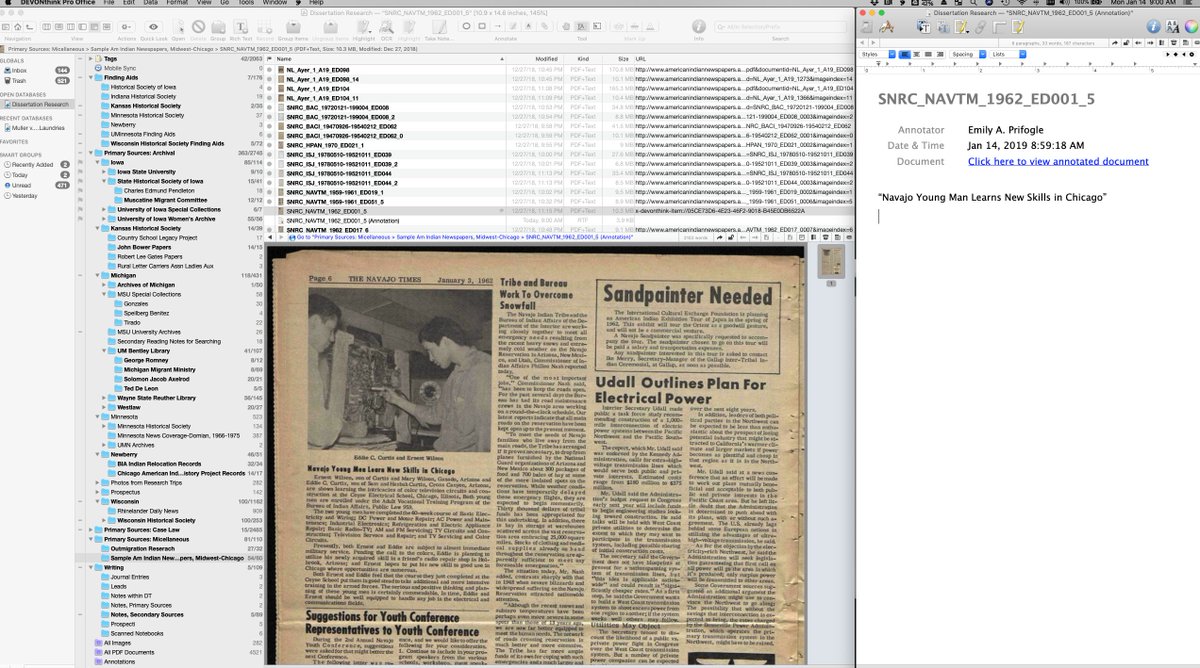Open the Fonts panel in annotation window
Screen dimensions: 1200x668
1172,27
